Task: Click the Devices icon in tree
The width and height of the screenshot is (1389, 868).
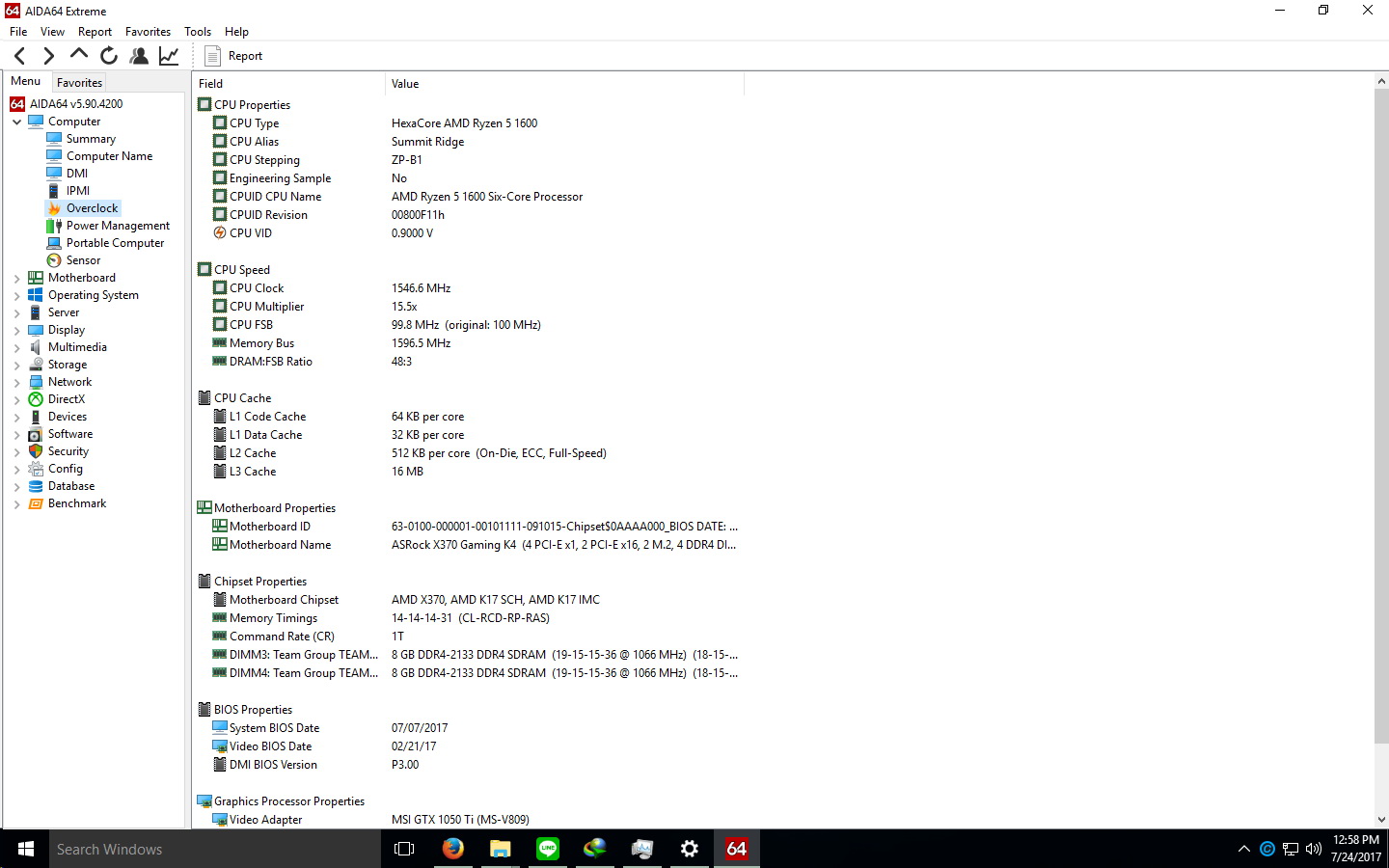Action: coord(36,417)
